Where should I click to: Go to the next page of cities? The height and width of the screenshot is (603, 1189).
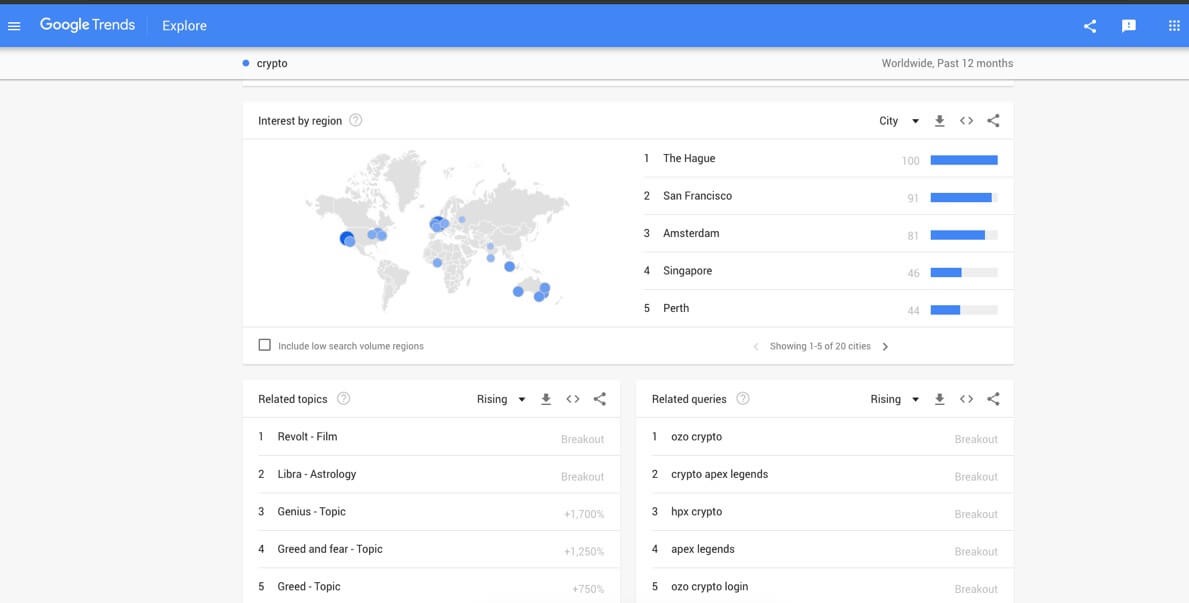coord(885,347)
